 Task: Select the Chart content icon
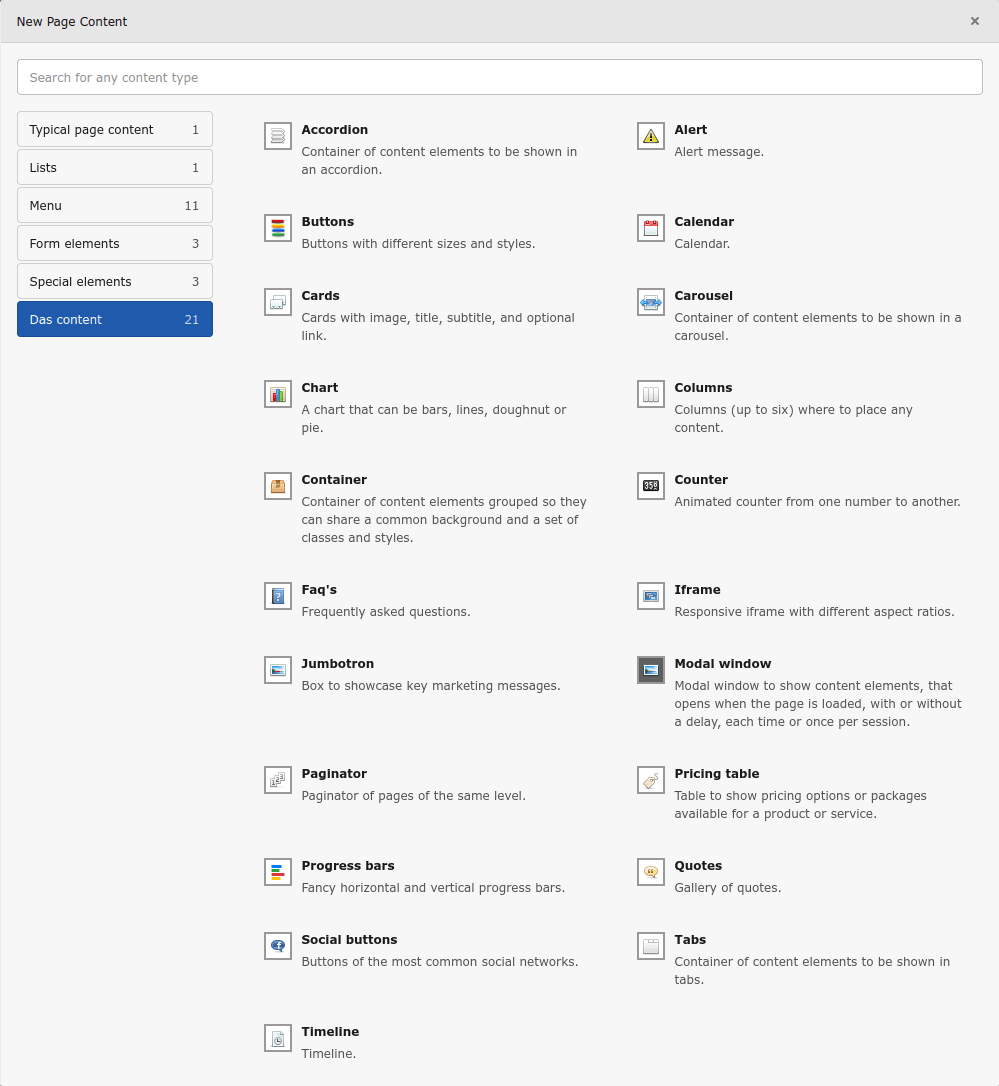(x=277, y=394)
